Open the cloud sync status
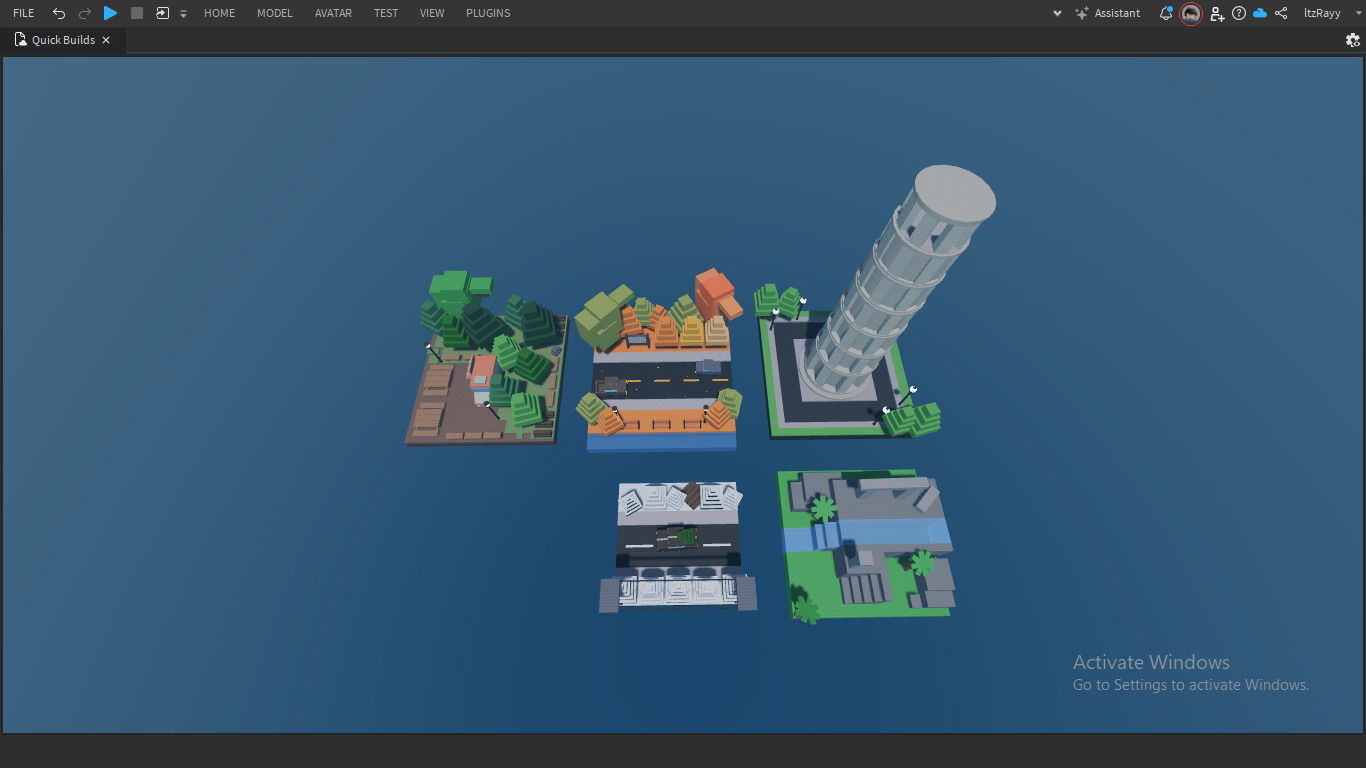 pyautogui.click(x=1260, y=13)
